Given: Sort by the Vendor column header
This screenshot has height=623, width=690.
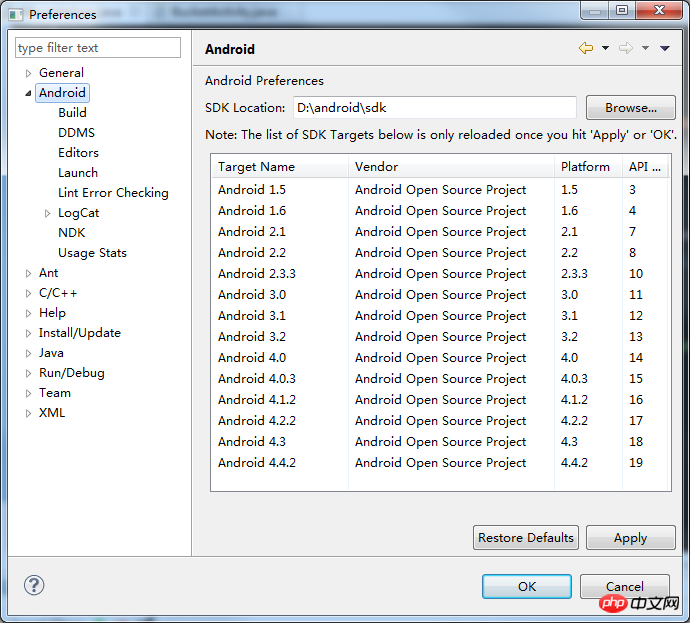Looking at the screenshot, I should (451, 166).
